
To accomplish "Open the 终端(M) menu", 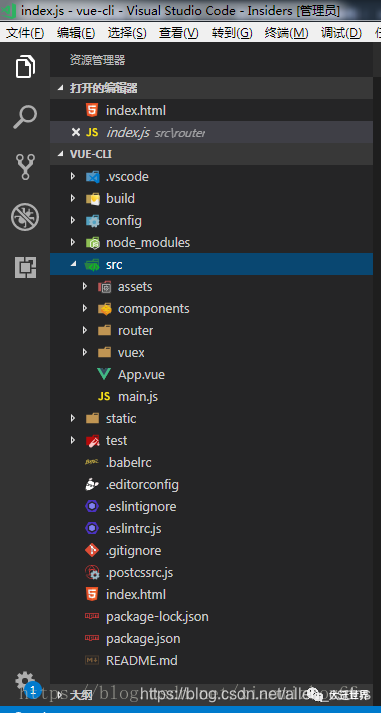I will click(x=286, y=33).
